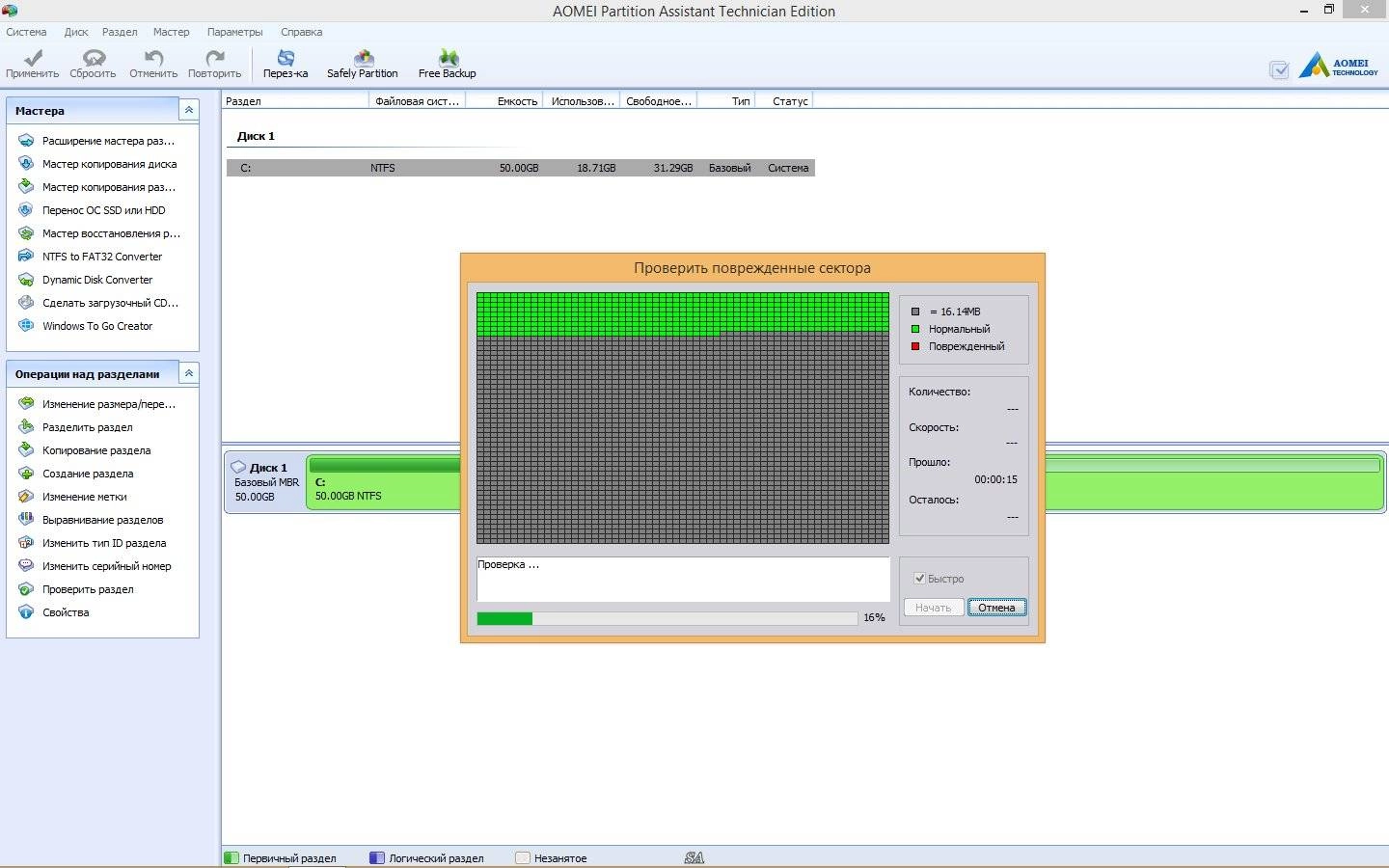Viewport: 1389px width, 868px height.
Task: Sort by Емкость column header
Action: (505, 100)
